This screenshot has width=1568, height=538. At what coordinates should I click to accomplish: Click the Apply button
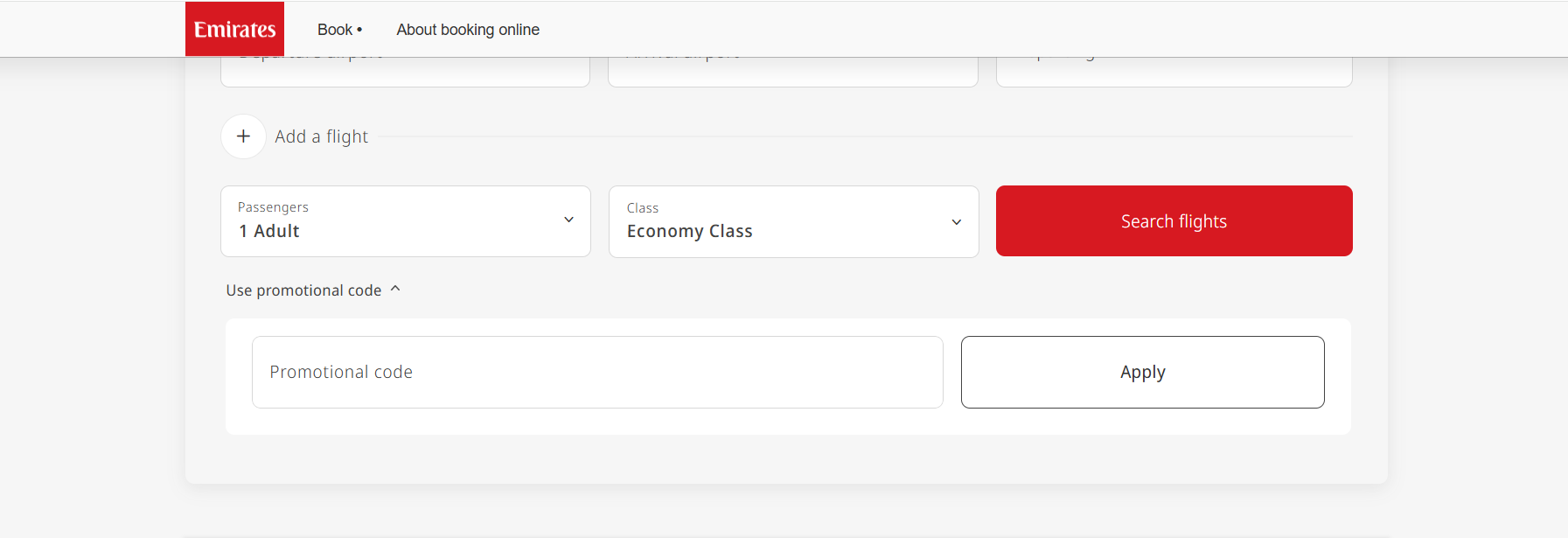(1142, 372)
